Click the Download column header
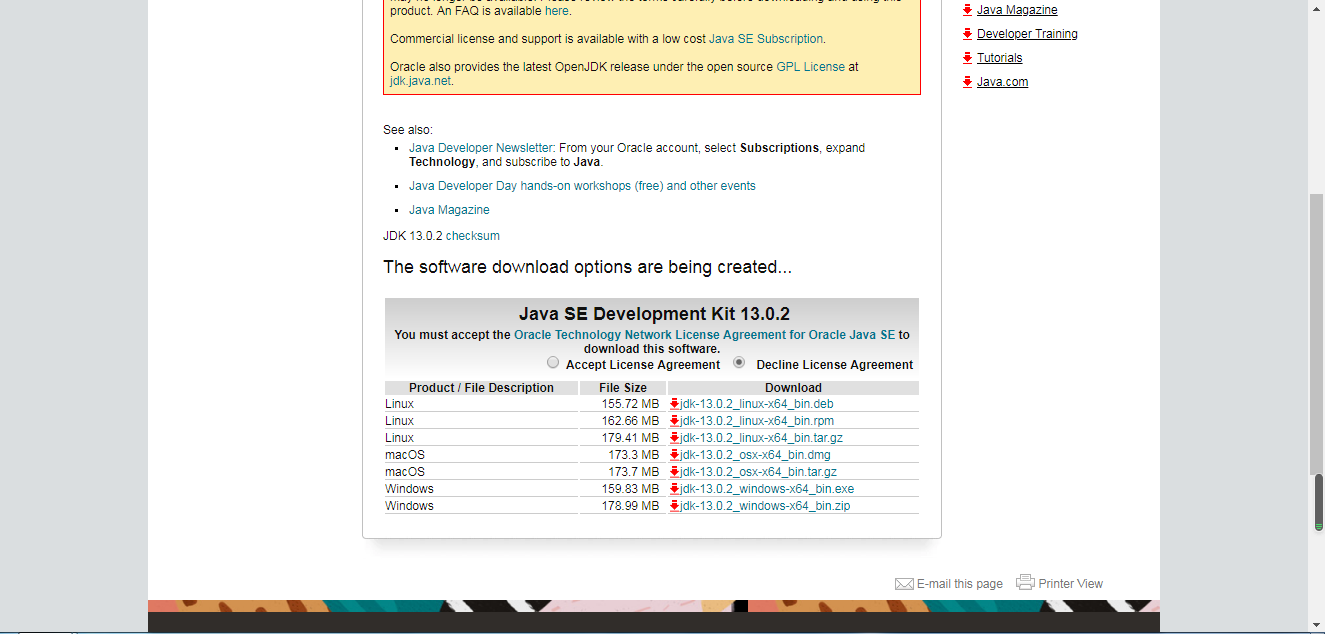Viewport: 1325px width, 634px height. tap(793, 388)
